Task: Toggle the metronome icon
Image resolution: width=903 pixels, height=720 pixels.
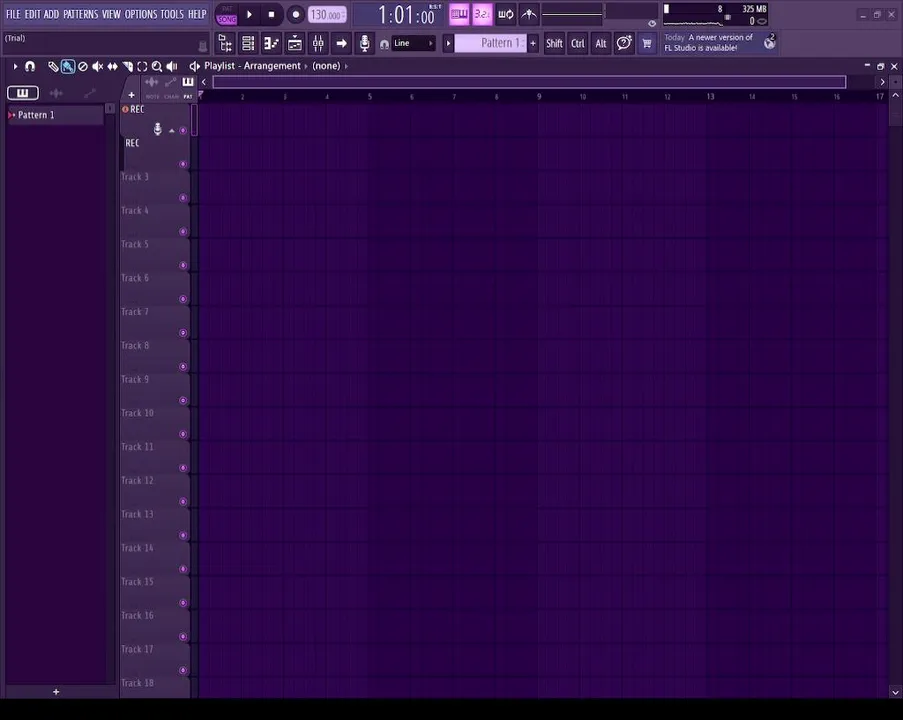Action: tap(529, 14)
